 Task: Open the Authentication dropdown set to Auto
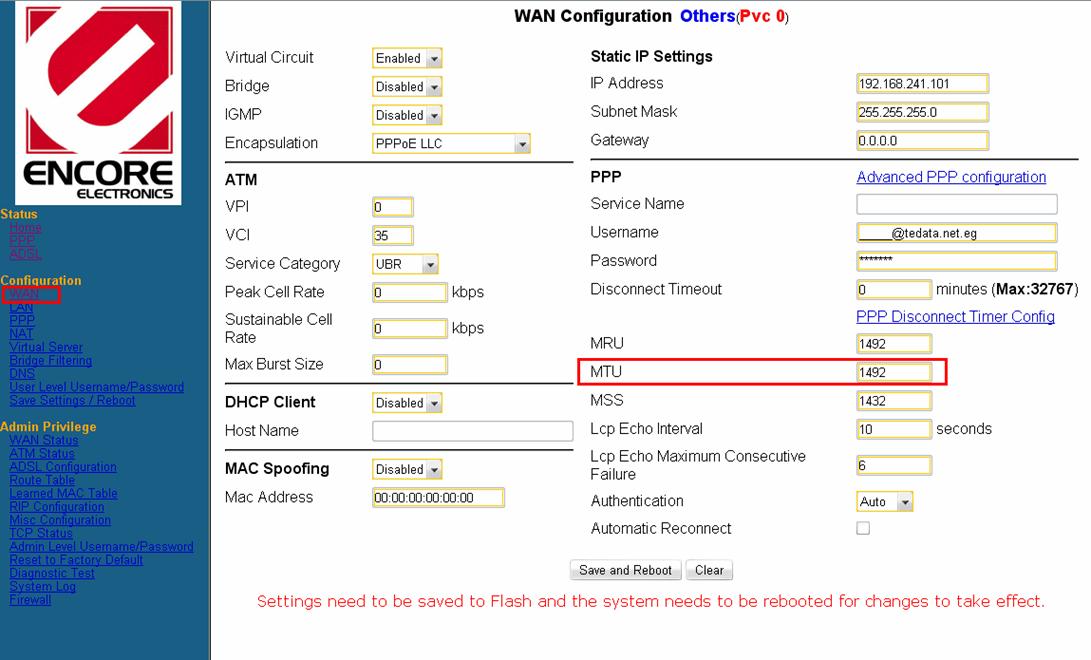point(884,501)
